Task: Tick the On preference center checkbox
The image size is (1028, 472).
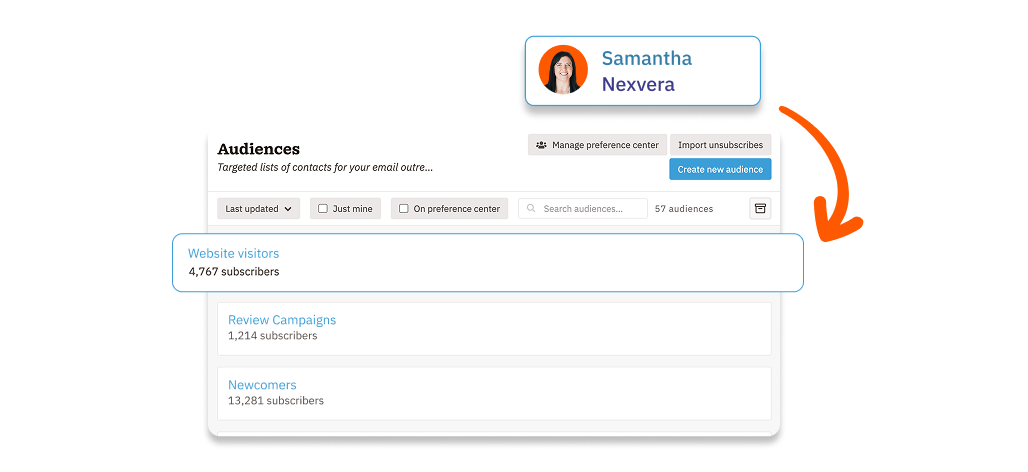Action: point(404,209)
